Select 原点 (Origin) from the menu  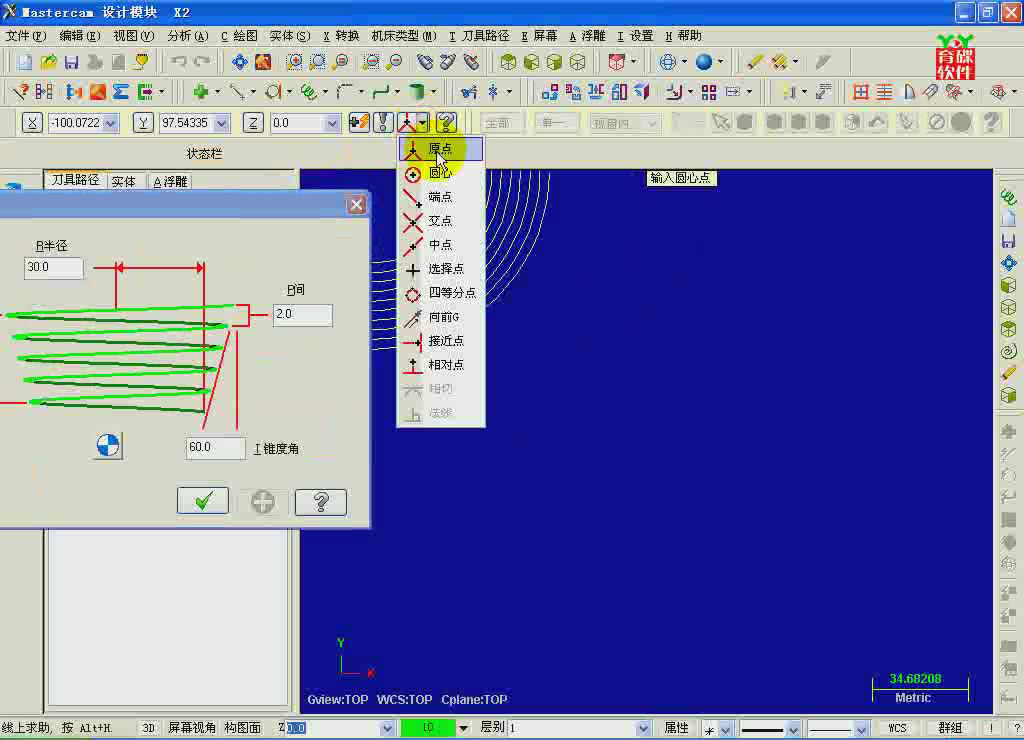click(441, 149)
